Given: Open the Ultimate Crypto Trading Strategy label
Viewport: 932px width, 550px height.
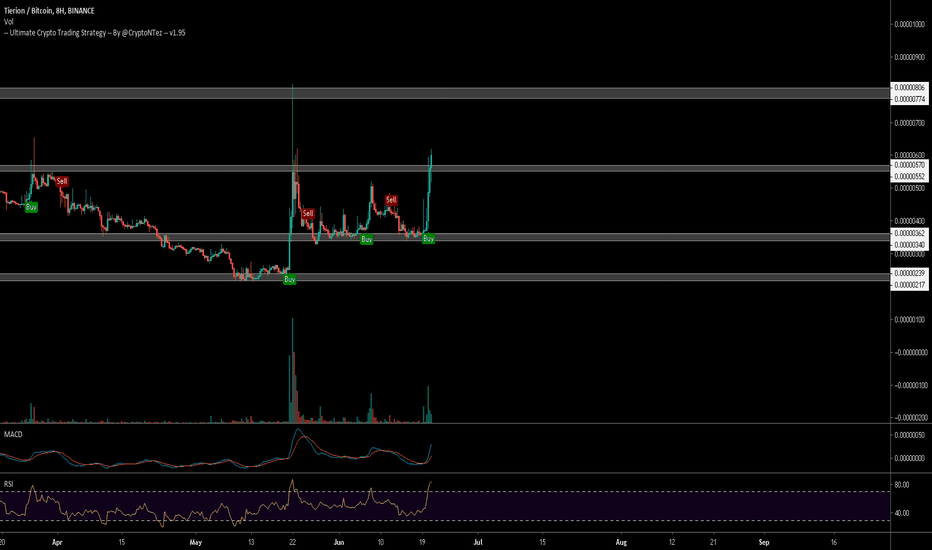Looking at the screenshot, I should pos(95,33).
